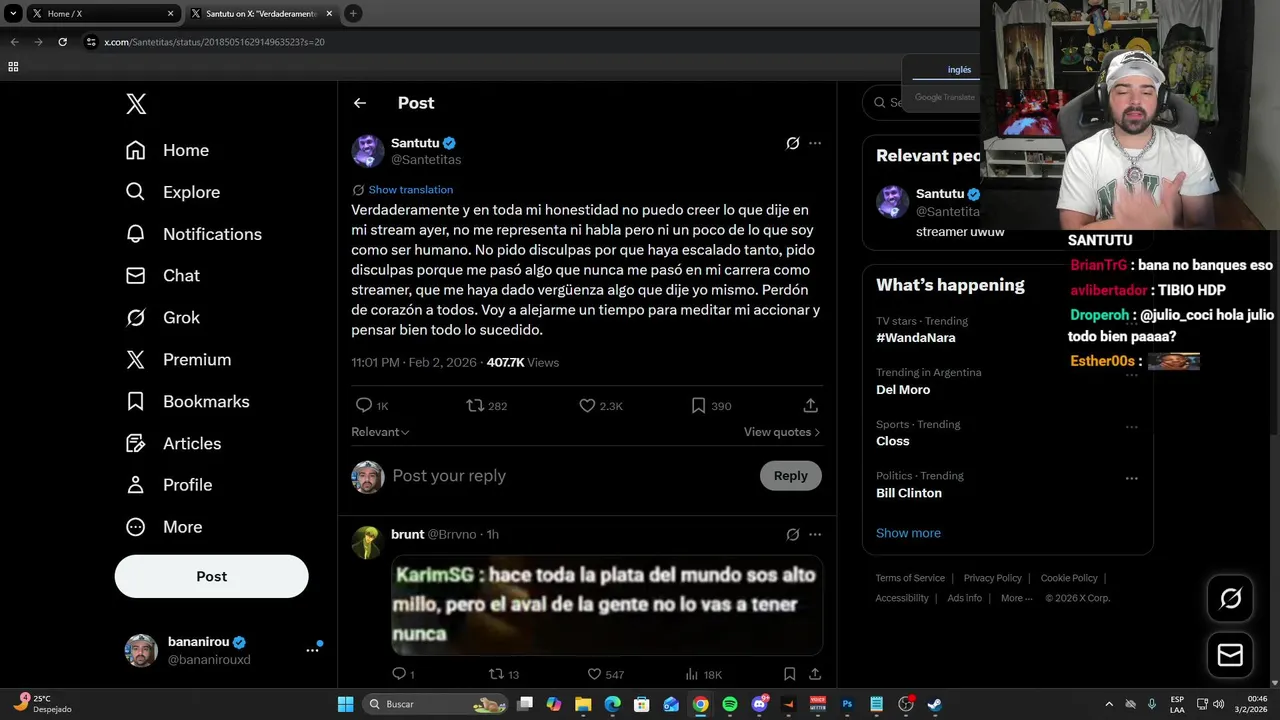Share Santutu's post
Viewport: 1280px width, 720px height.
click(x=811, y=405)
